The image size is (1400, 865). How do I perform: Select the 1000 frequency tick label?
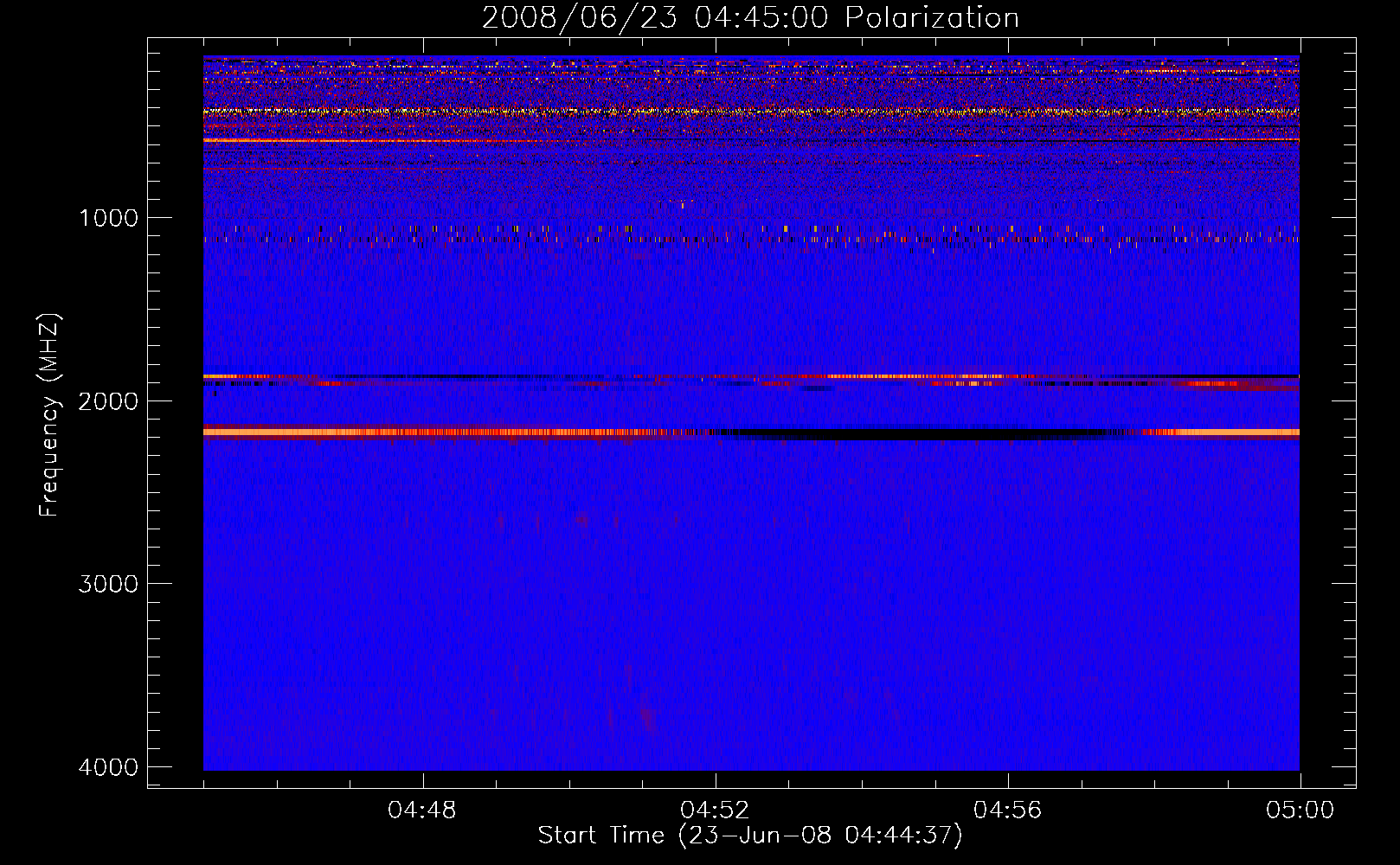point(109,217)
